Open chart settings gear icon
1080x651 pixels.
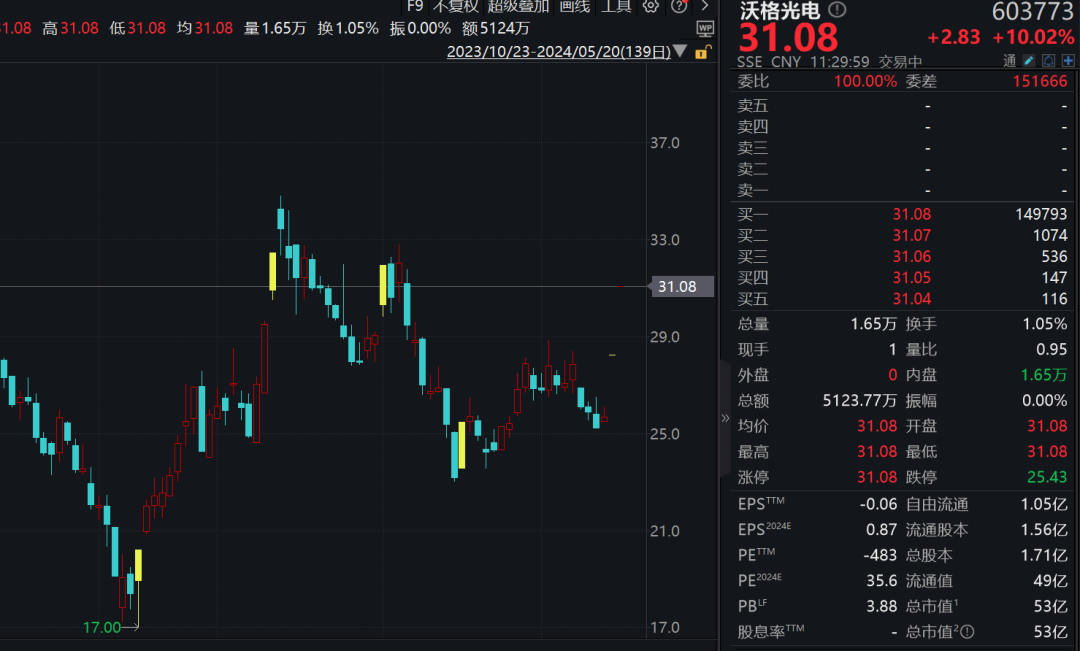[651, 6]
